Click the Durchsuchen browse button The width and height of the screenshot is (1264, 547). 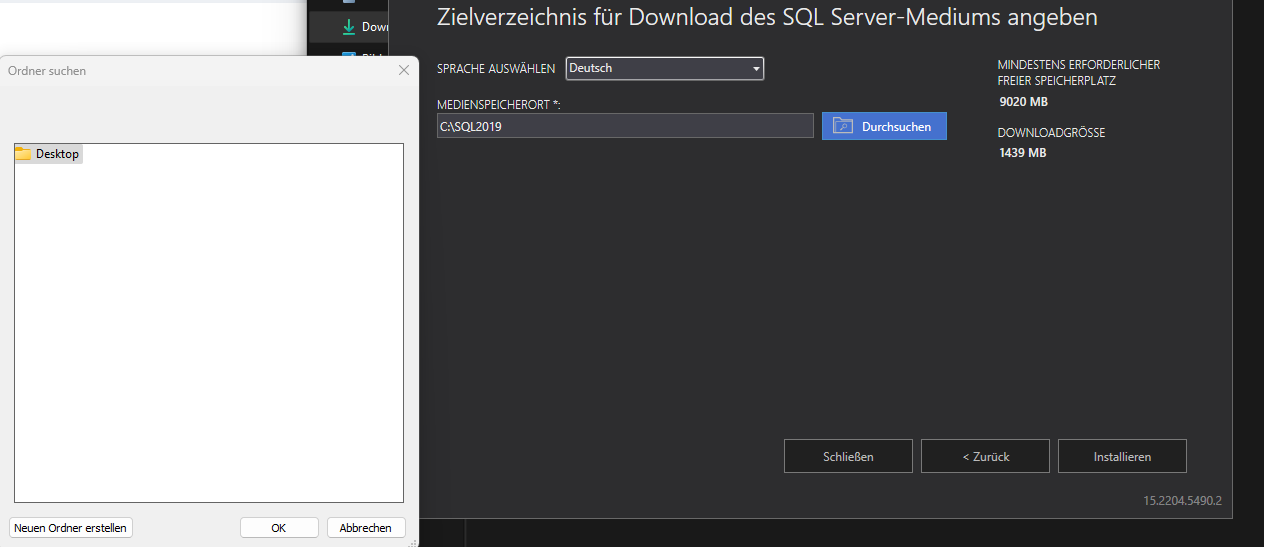pyautogui.click(x=884, y=126)
